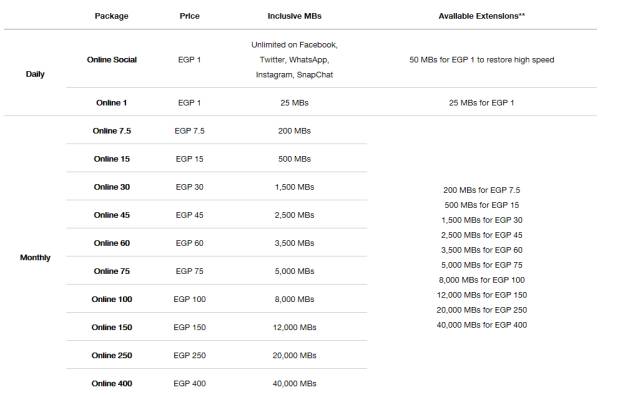640x395 pixels.
Task: Click the Online 1 package row
Action: pos(331,102)
